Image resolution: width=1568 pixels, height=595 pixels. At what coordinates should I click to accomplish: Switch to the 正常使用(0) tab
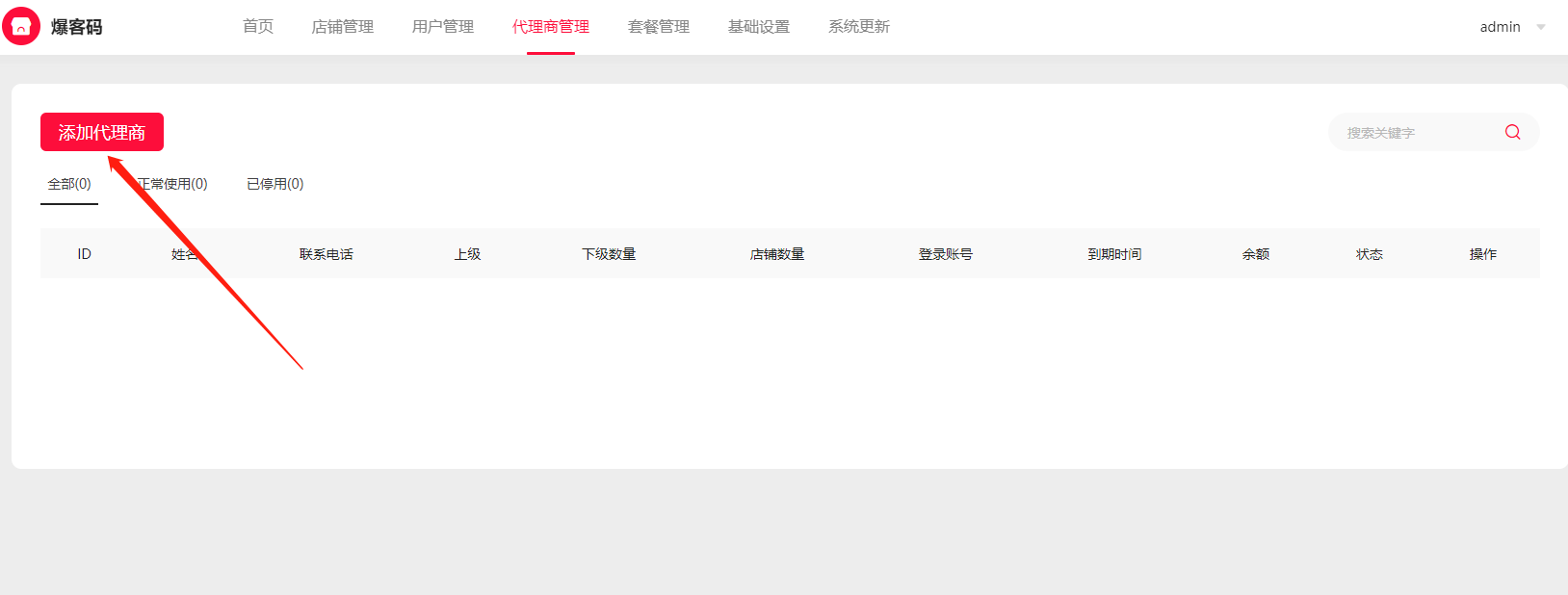(173, 184)
